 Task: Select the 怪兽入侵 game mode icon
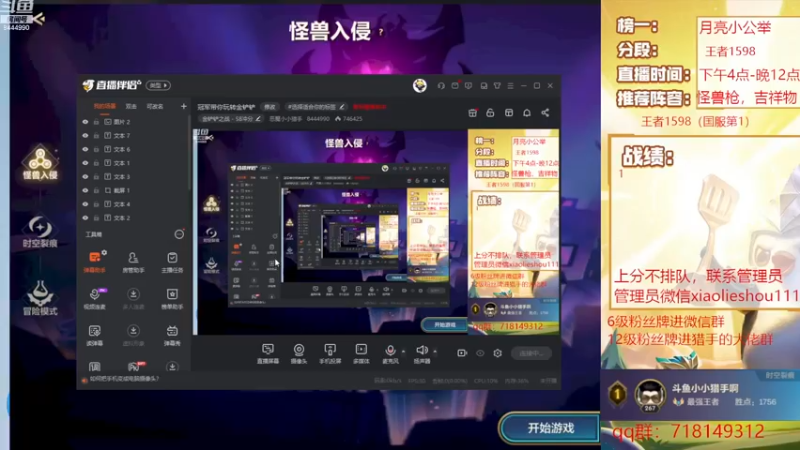pyautogui.click(x=40, y=163)
